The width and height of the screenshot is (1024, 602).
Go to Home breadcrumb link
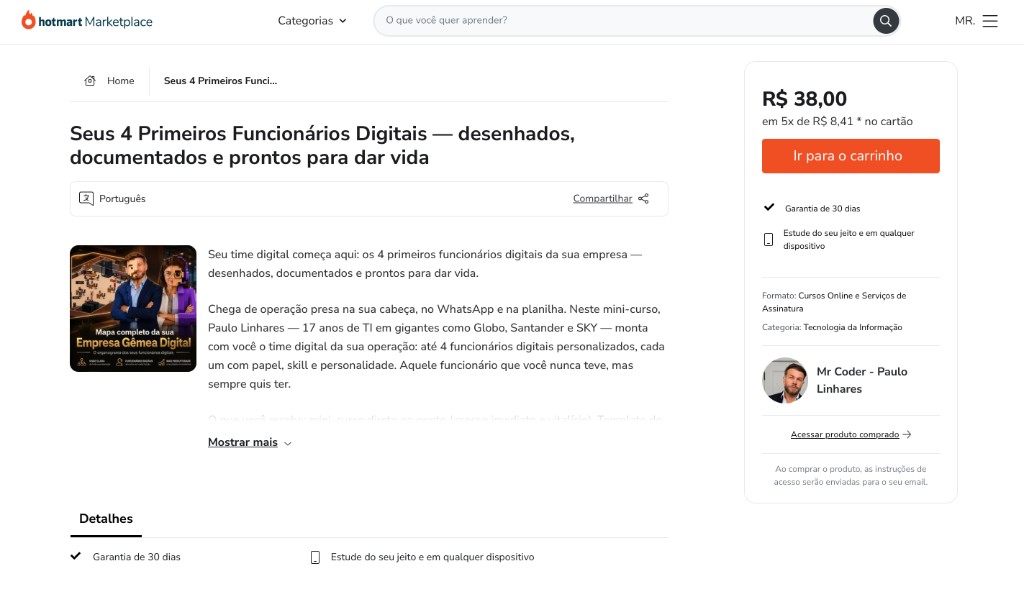pyautogui.click(x=121, y=81)
